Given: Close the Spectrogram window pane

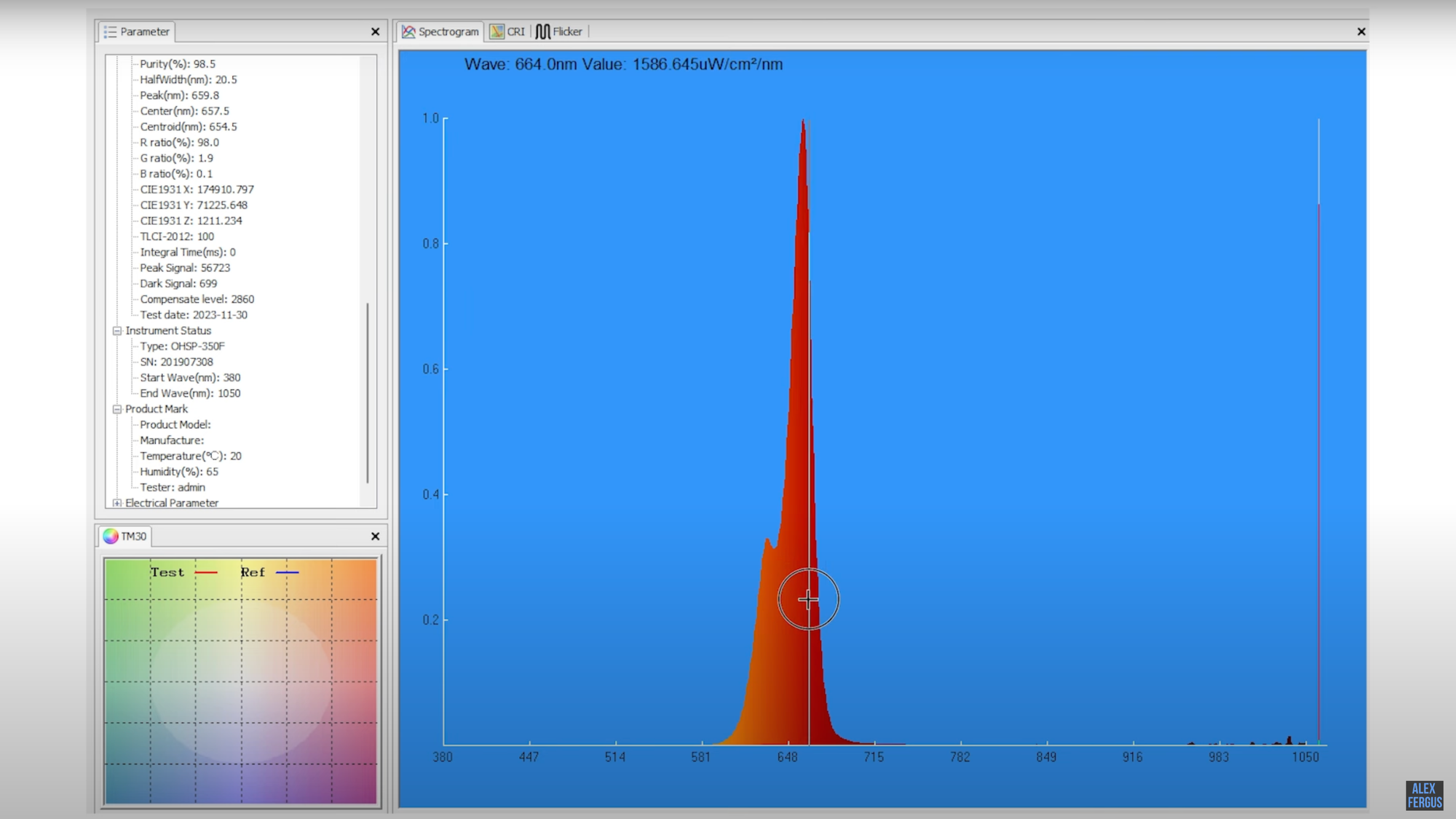Looking at the screenshot, I should click(1361, 31).
